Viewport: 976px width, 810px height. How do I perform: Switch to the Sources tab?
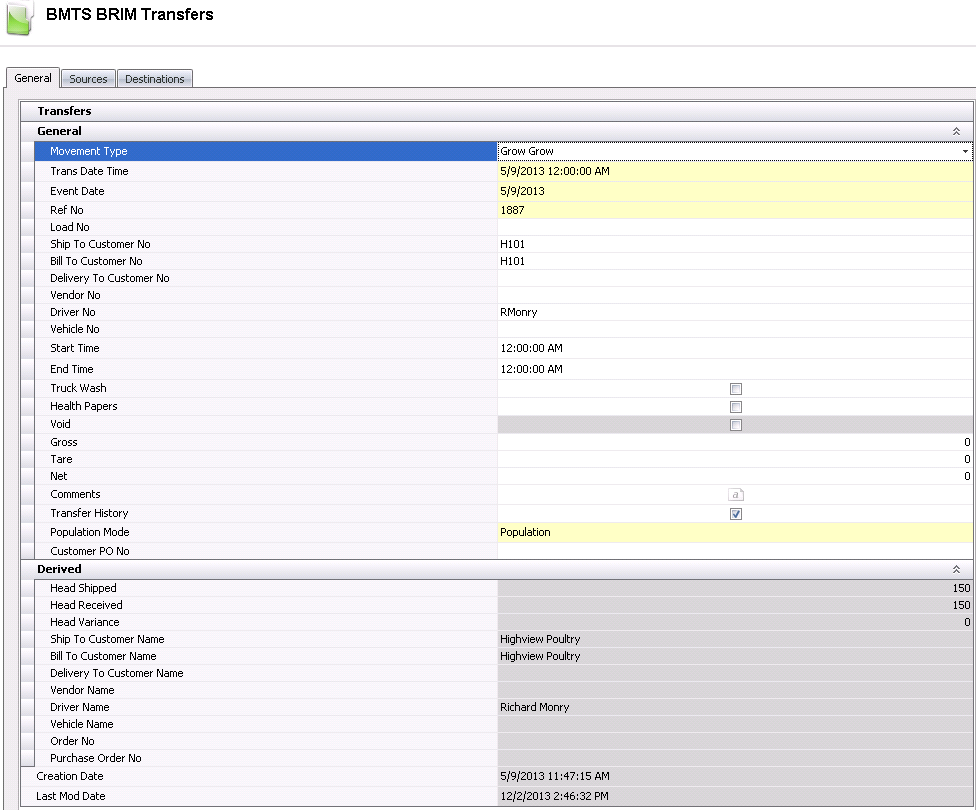[x=88, y=79]
